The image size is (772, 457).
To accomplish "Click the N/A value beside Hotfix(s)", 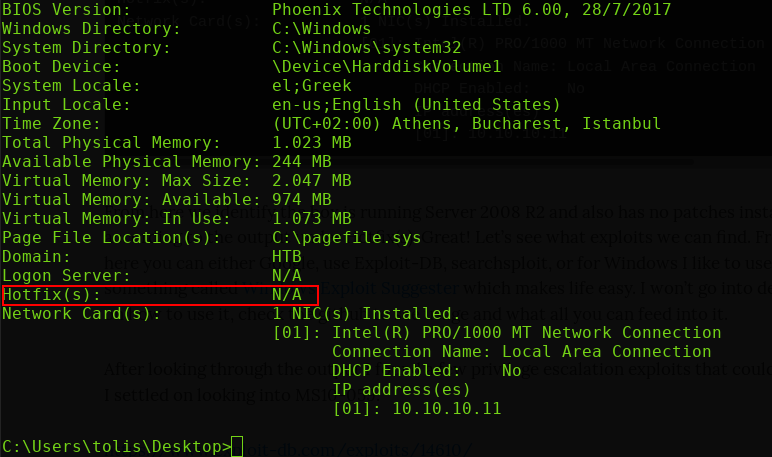I will tap(287, 295).
